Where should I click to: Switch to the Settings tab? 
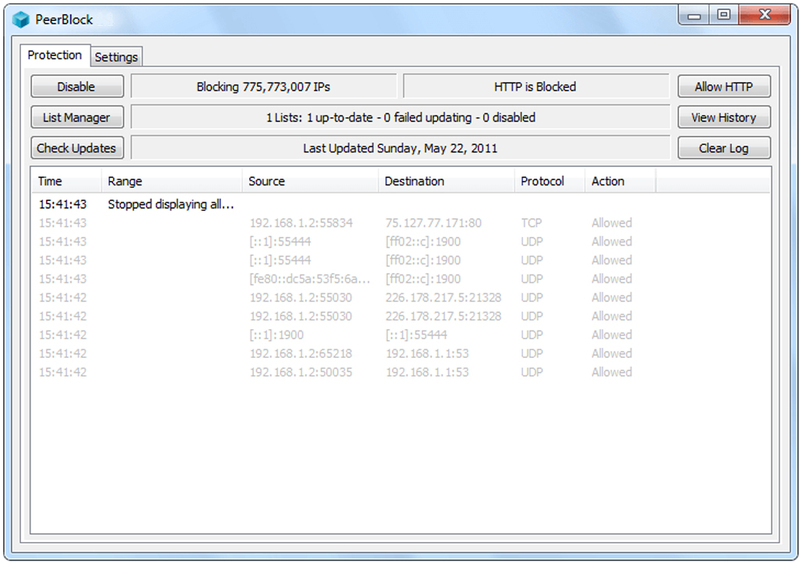[x=116, y=57]
